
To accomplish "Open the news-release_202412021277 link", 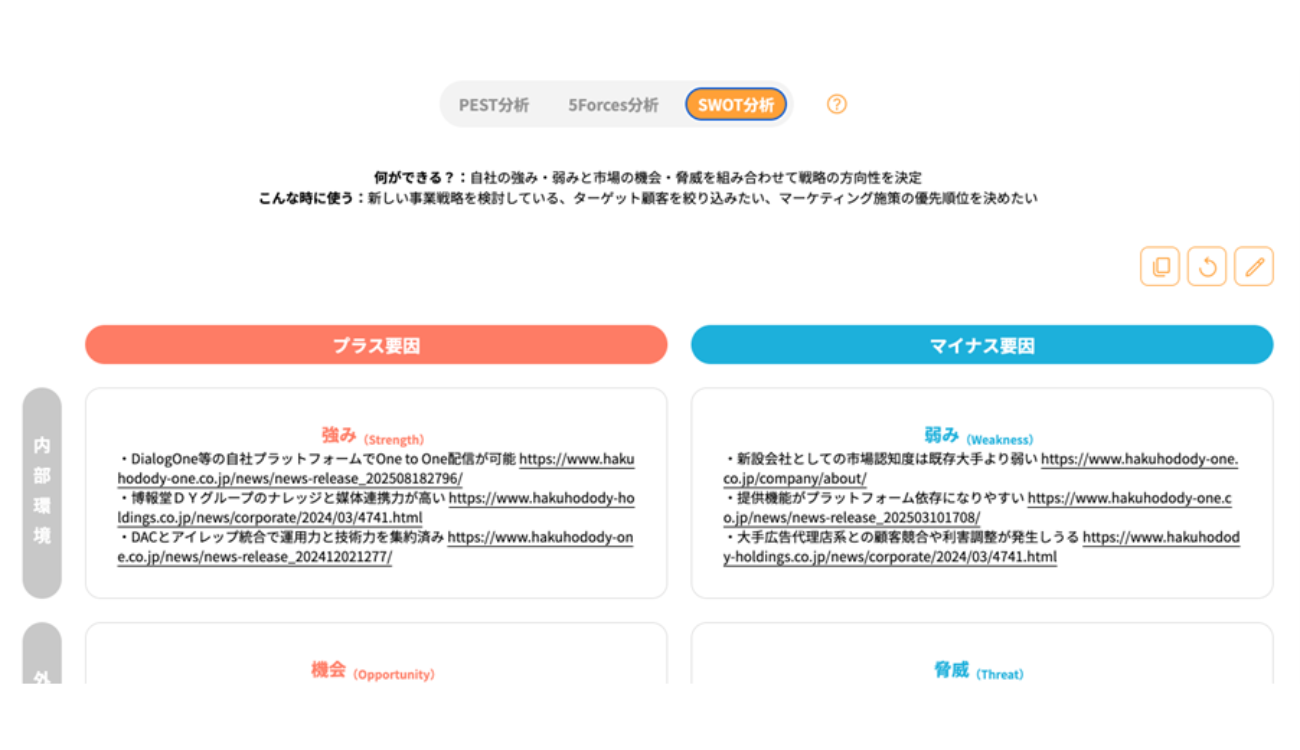I will 540,538.
